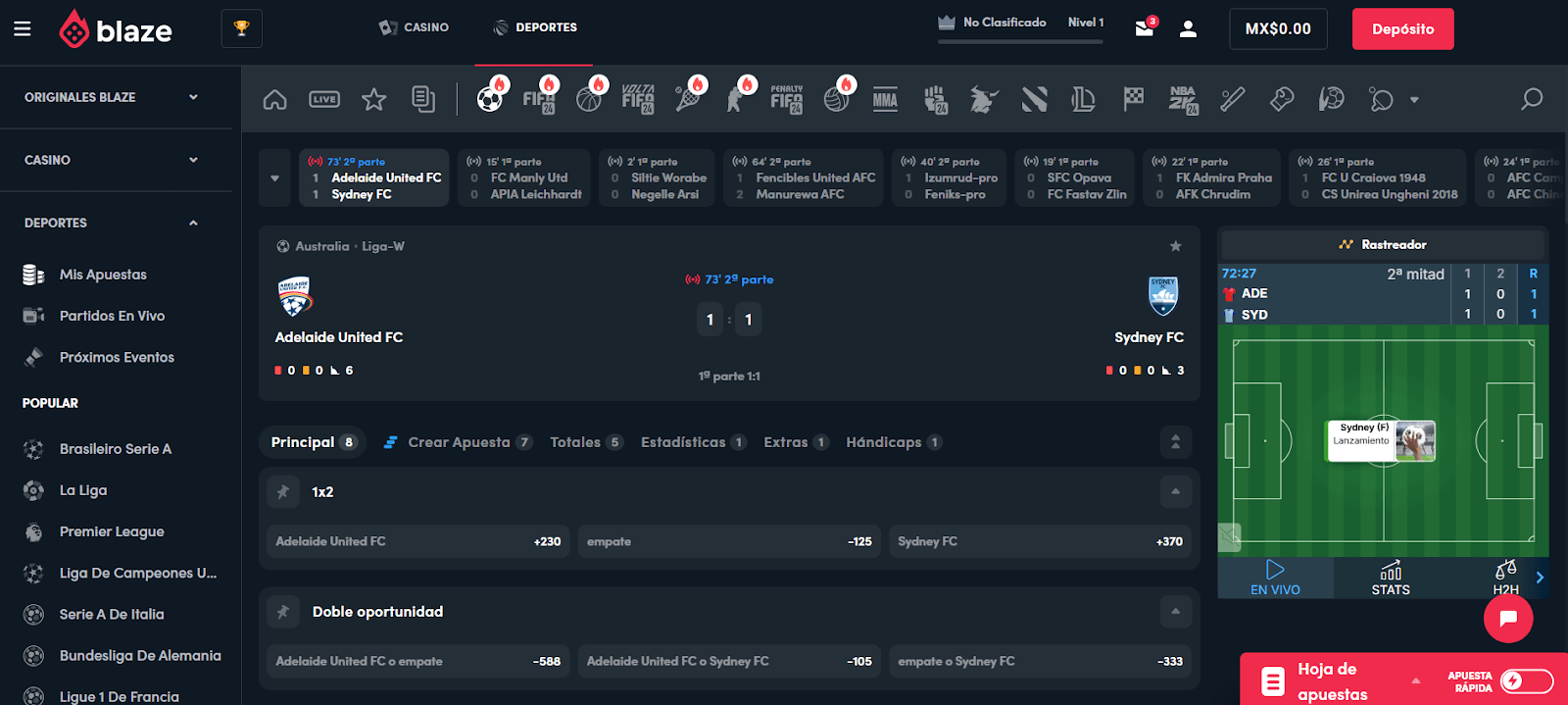Image resolution: width=1568 pixels, height=705 pixels.
Task: Collapse the 1x2 market panel
Action: [1175, 492]
